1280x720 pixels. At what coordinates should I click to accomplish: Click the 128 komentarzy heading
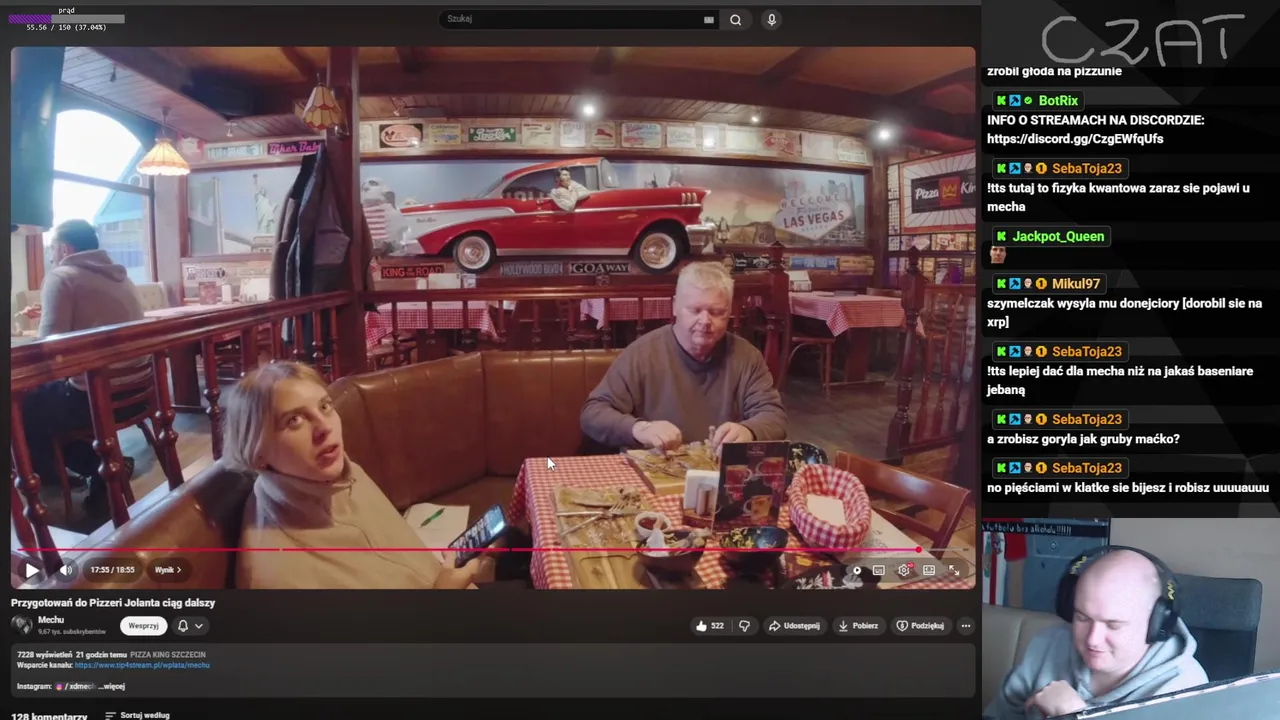click(51, 716)
